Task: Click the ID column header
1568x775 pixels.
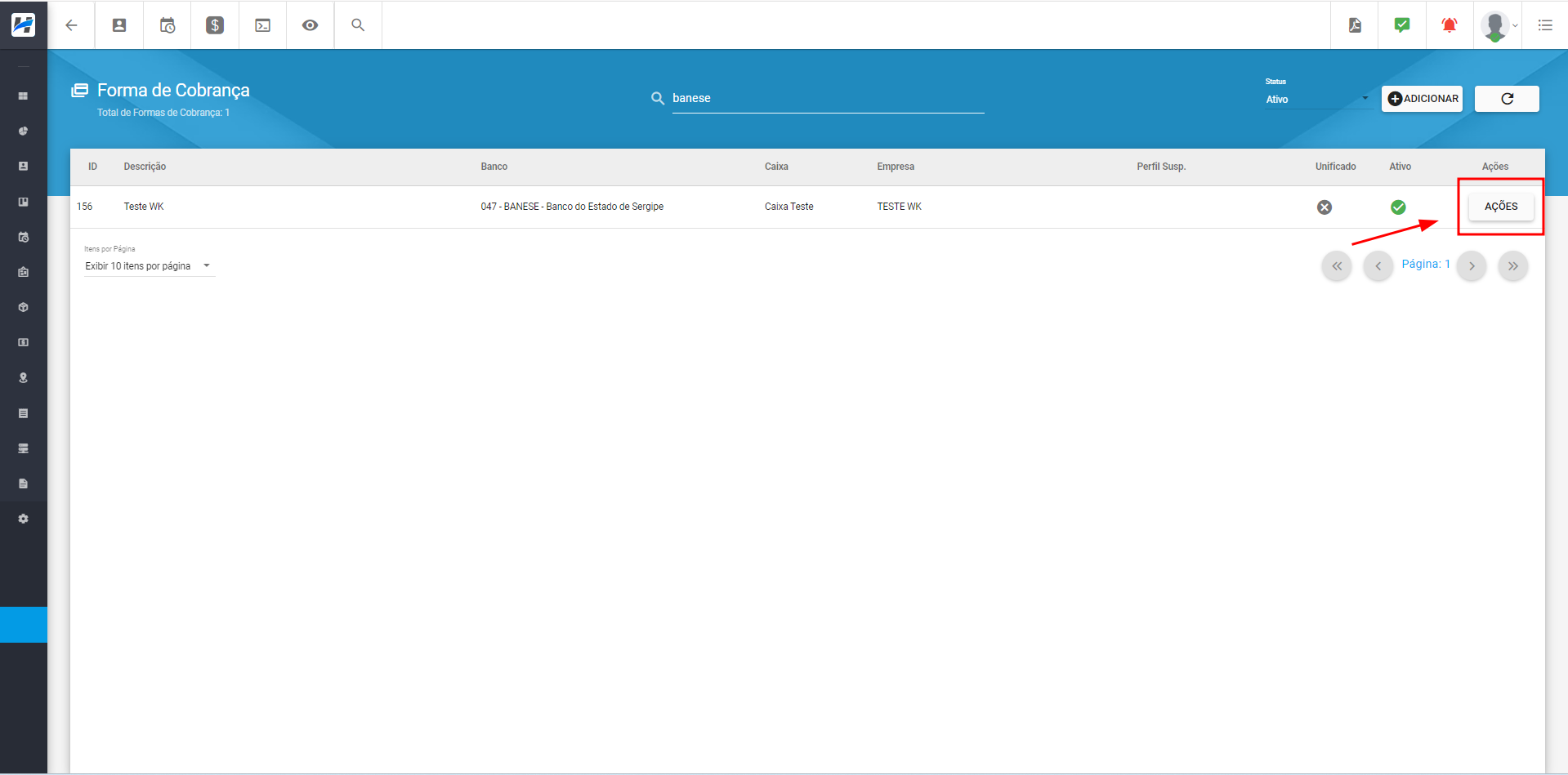Action: [x=92, y=167]
